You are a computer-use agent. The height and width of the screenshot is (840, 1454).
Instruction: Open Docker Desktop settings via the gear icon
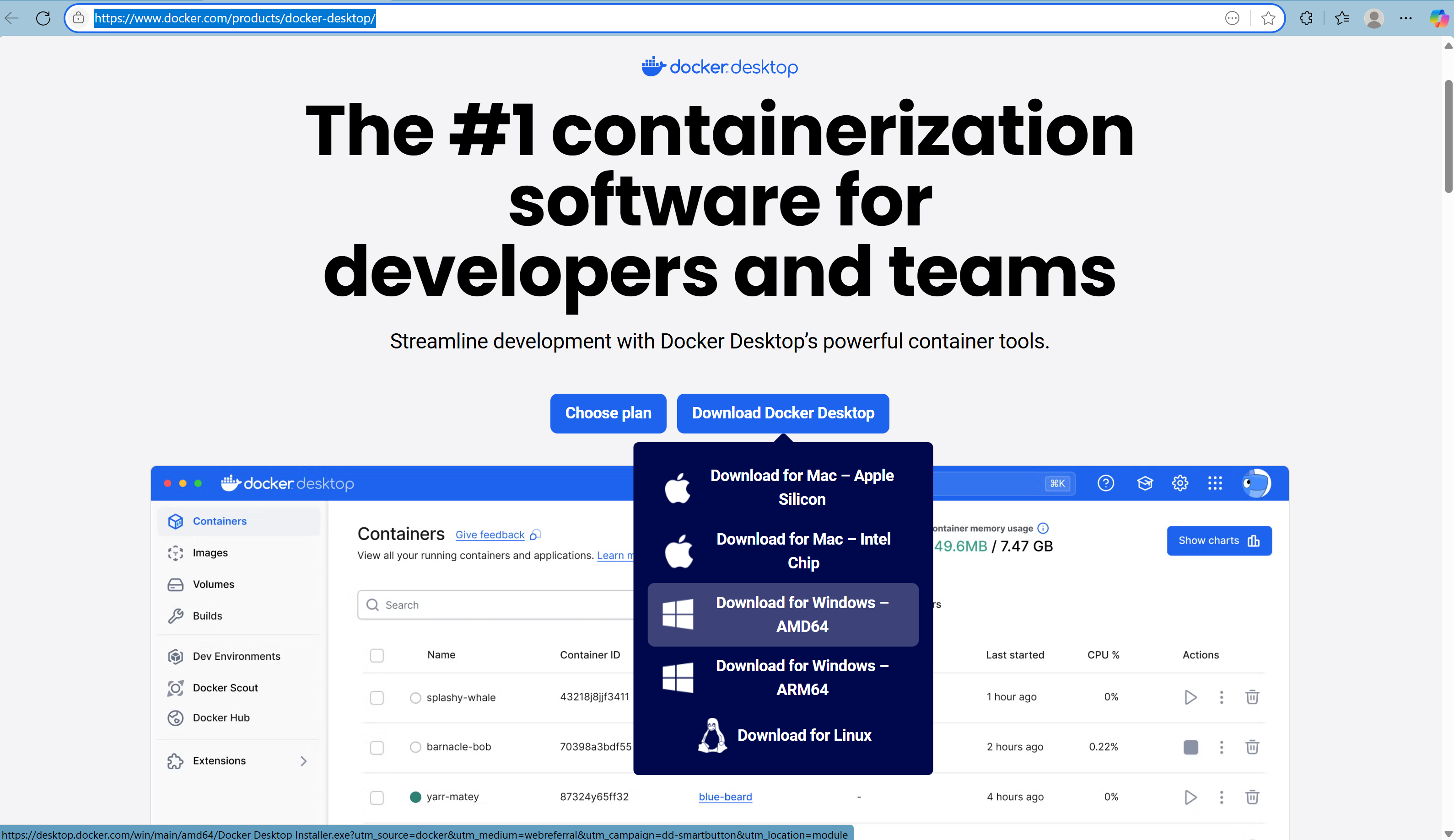[1180, 483]
